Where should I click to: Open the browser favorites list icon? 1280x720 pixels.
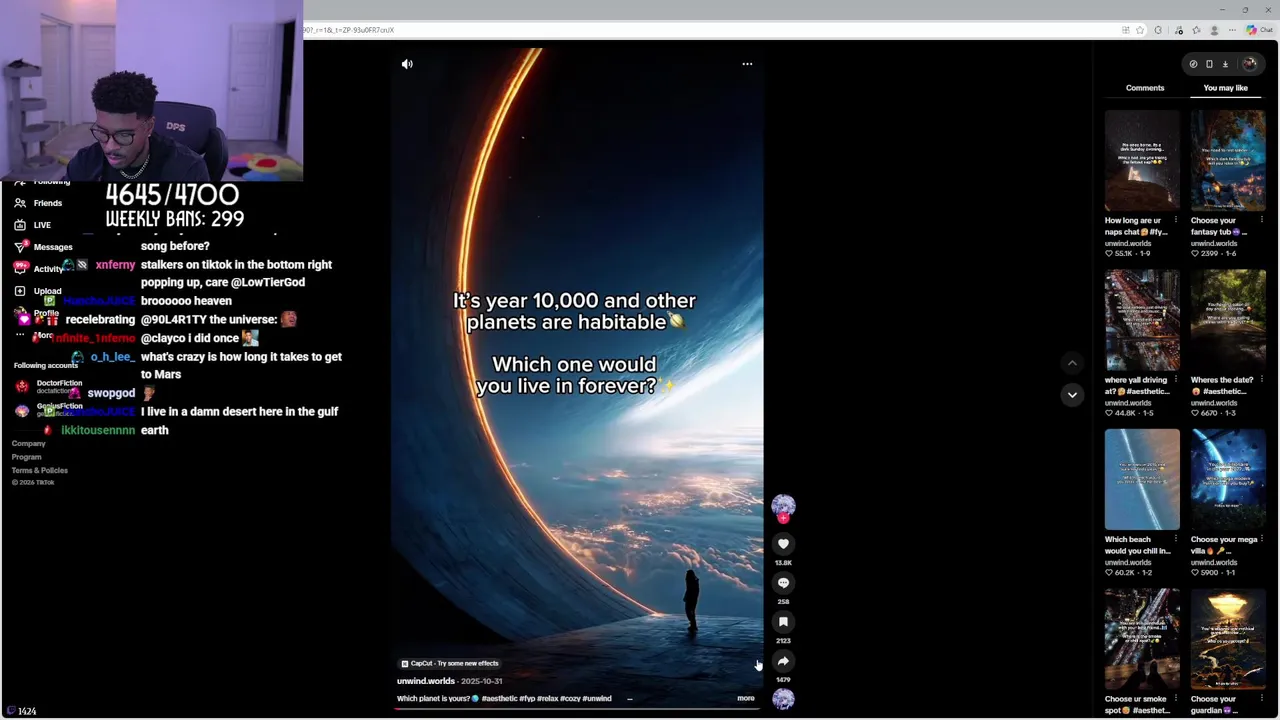pyautogui.click(x=1196, y=30)
